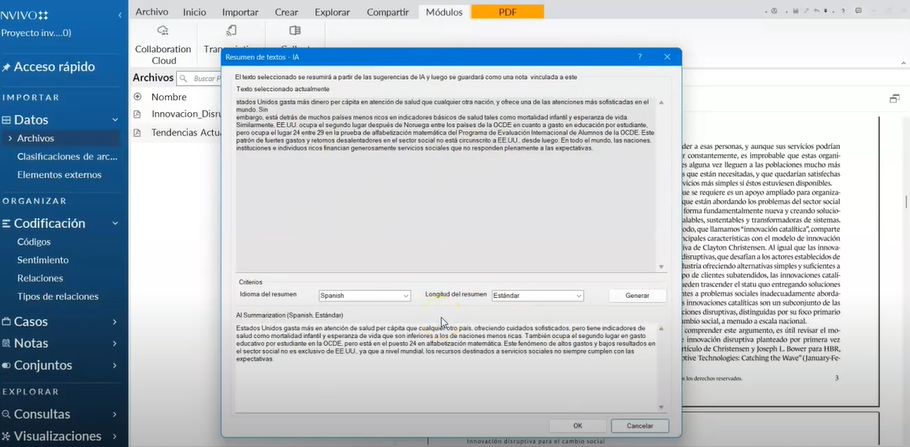The image size is (910, 447).
Task: Click the selected-text scrollbar up arrow
Action: [661, 102]
